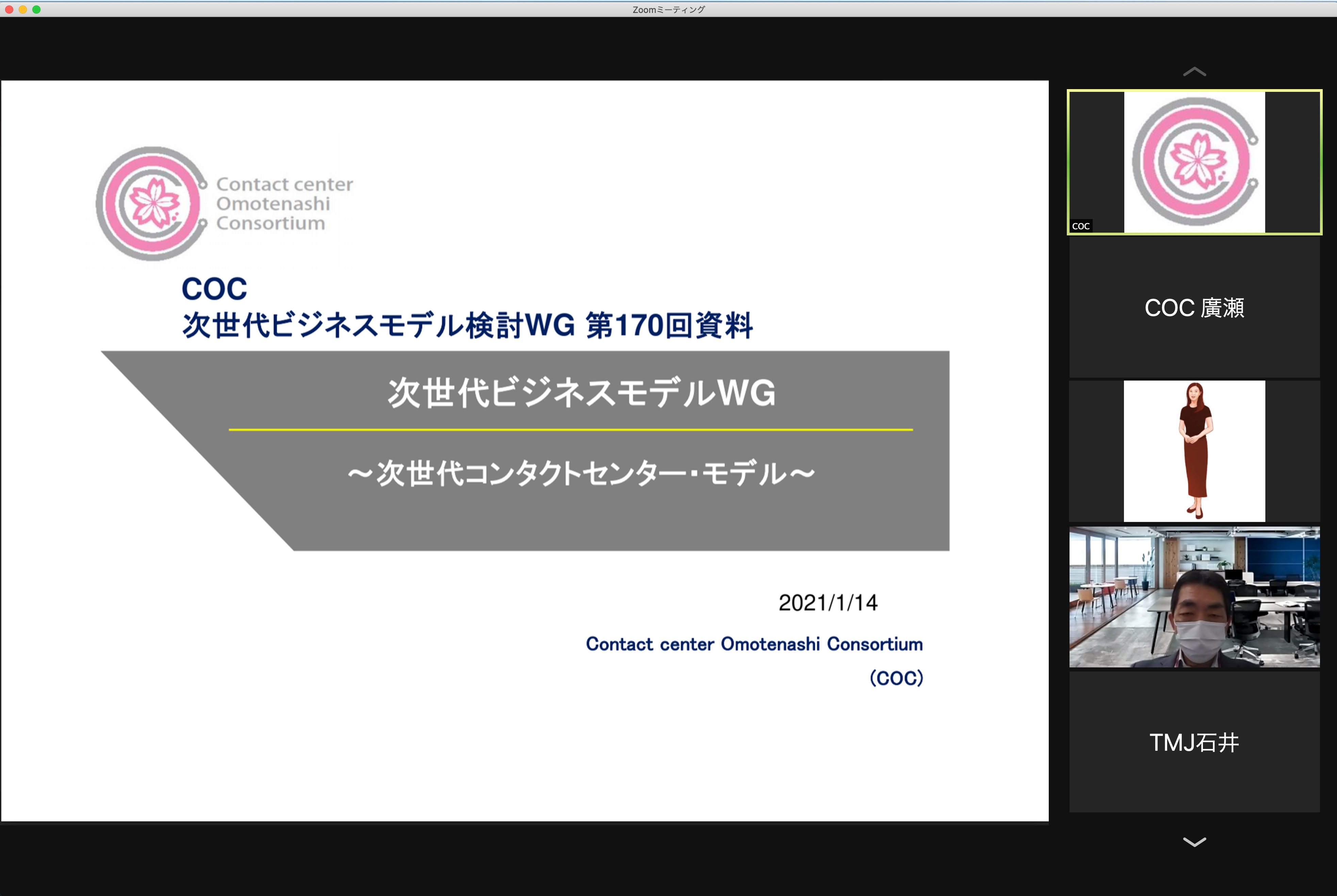Select the avatar woman participant thumbnail
This screenshot has width=1337, height=896.
pyautogui.click(x=1195, y=451)
